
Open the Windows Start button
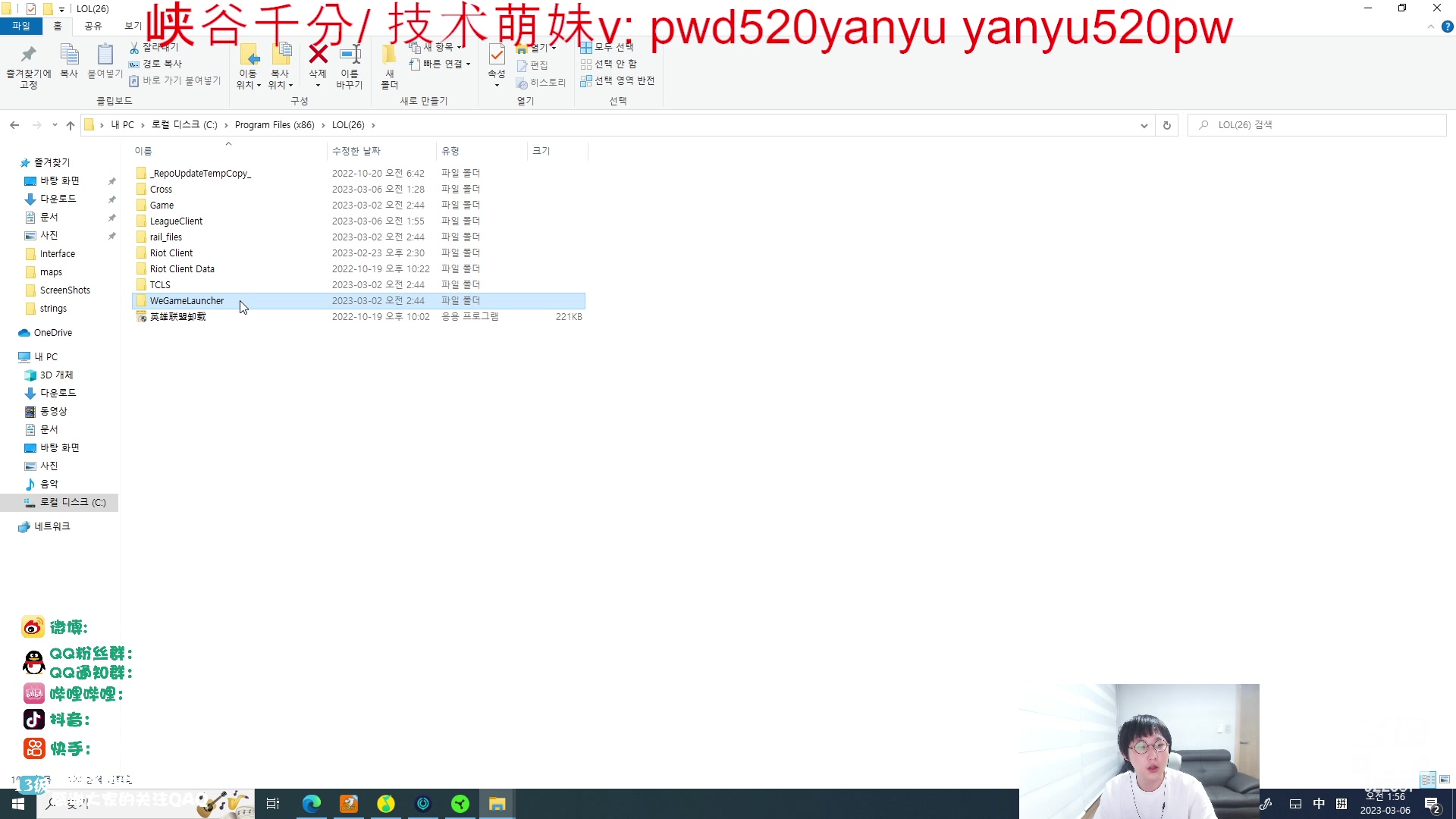[18, 804]
